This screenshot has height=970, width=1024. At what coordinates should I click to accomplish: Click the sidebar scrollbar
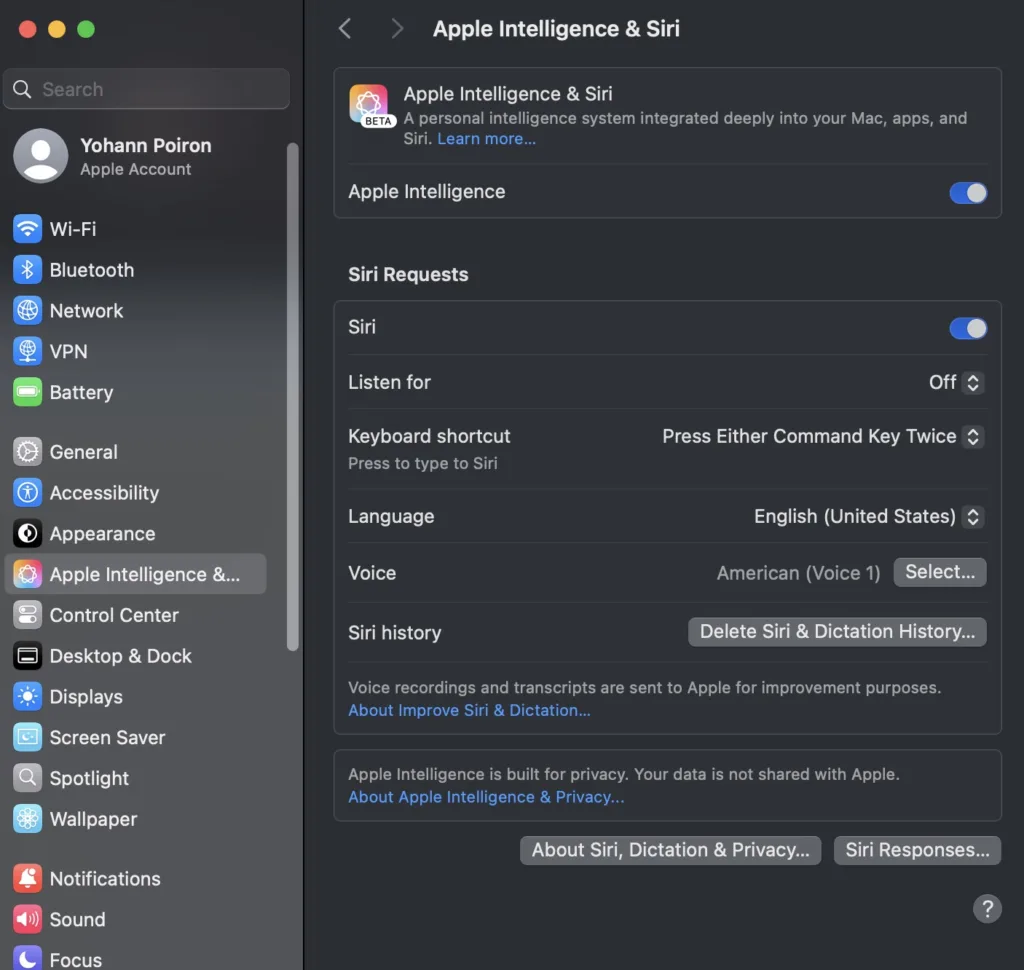point(293,396)
